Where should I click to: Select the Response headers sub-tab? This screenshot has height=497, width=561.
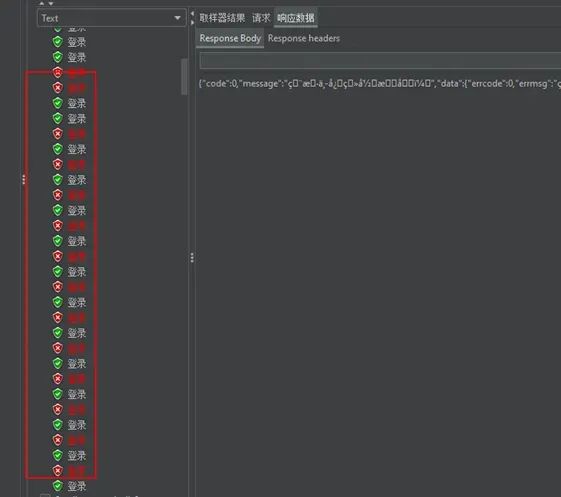click(x=303, y=38)
